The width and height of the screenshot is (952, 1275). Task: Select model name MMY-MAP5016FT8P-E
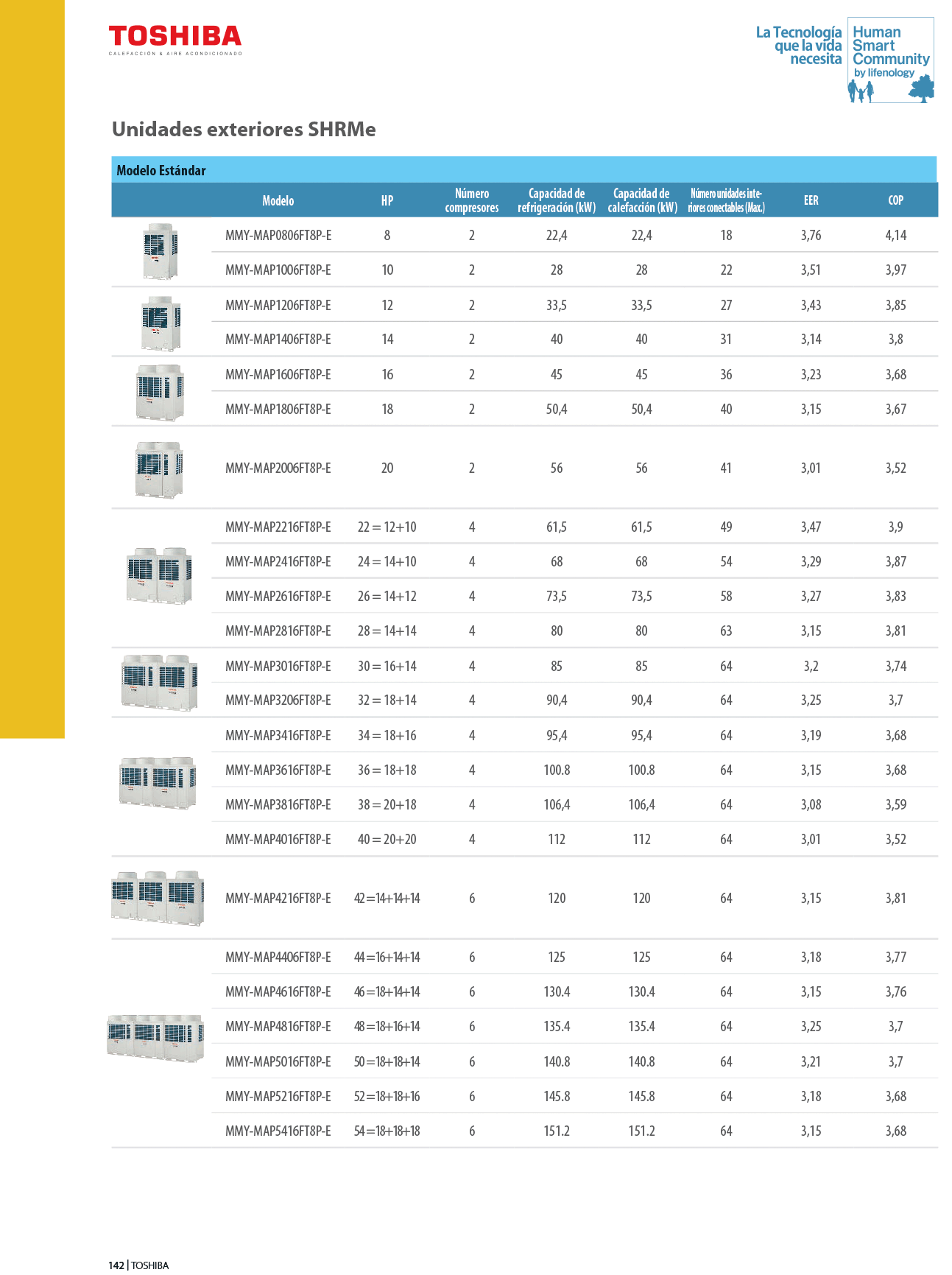[278, 1062]
